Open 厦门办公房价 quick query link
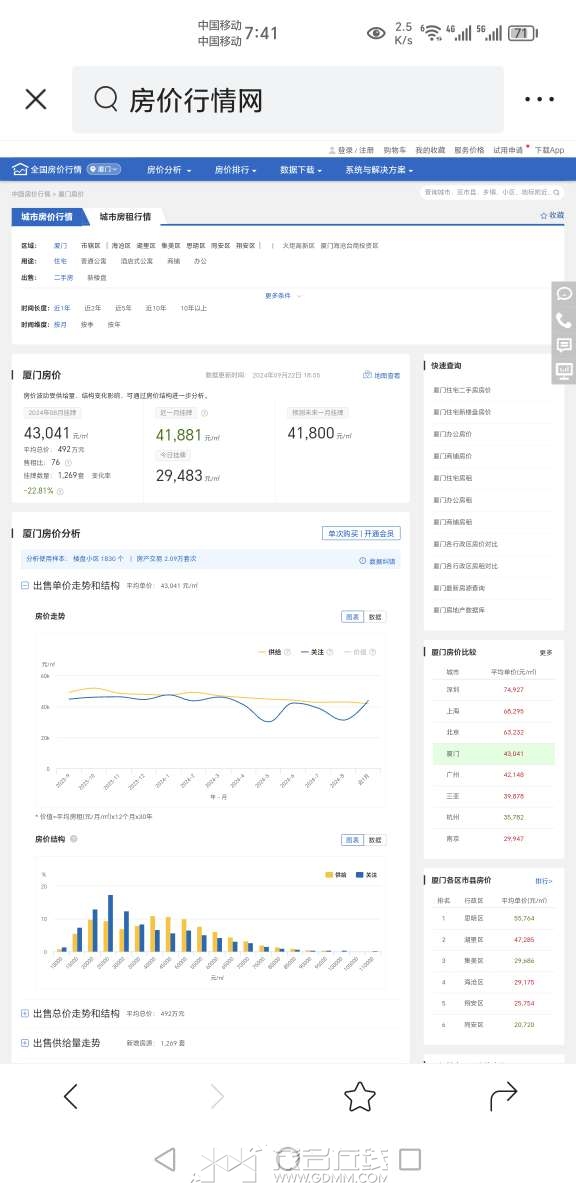Screen dimensions: 576x1188 pyautogui.click(x=452, y=434)
